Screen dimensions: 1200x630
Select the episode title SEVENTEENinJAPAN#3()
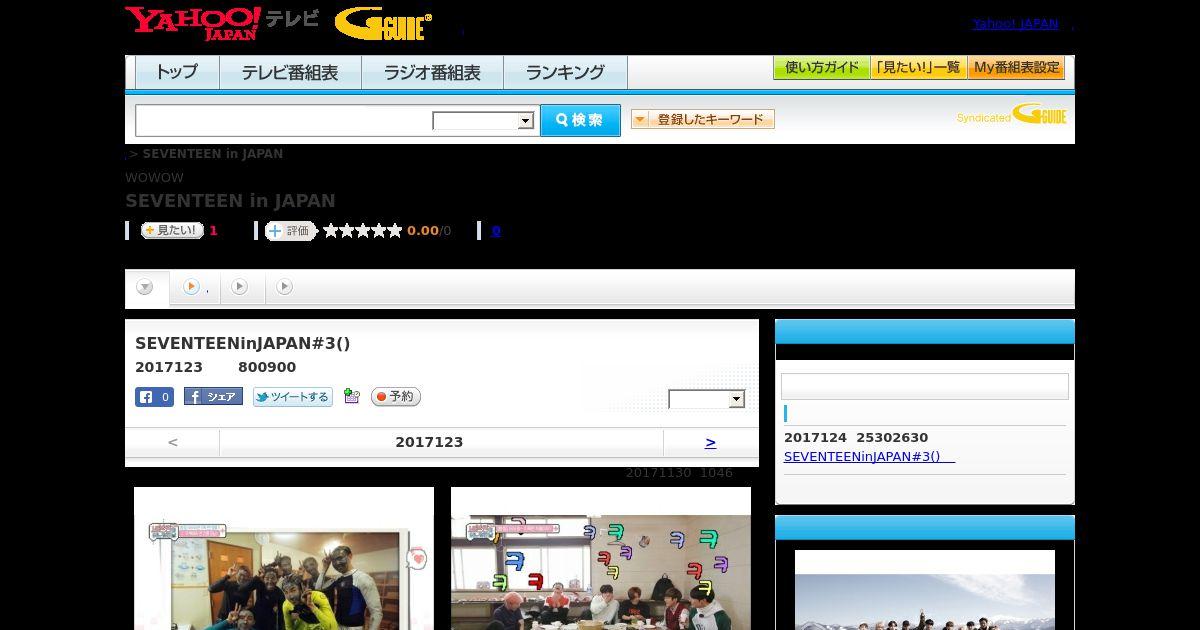pyautogui.click(x=243, y=343)
